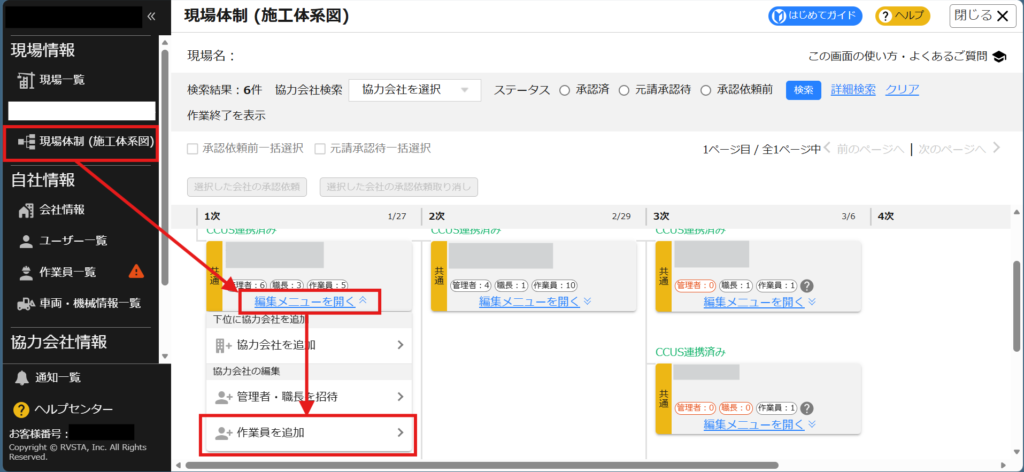The image size is (1024, 472).
Task: Click the 作業員を追加 person-plus icon
Action: pyautogui.click(x=224, y=432)
